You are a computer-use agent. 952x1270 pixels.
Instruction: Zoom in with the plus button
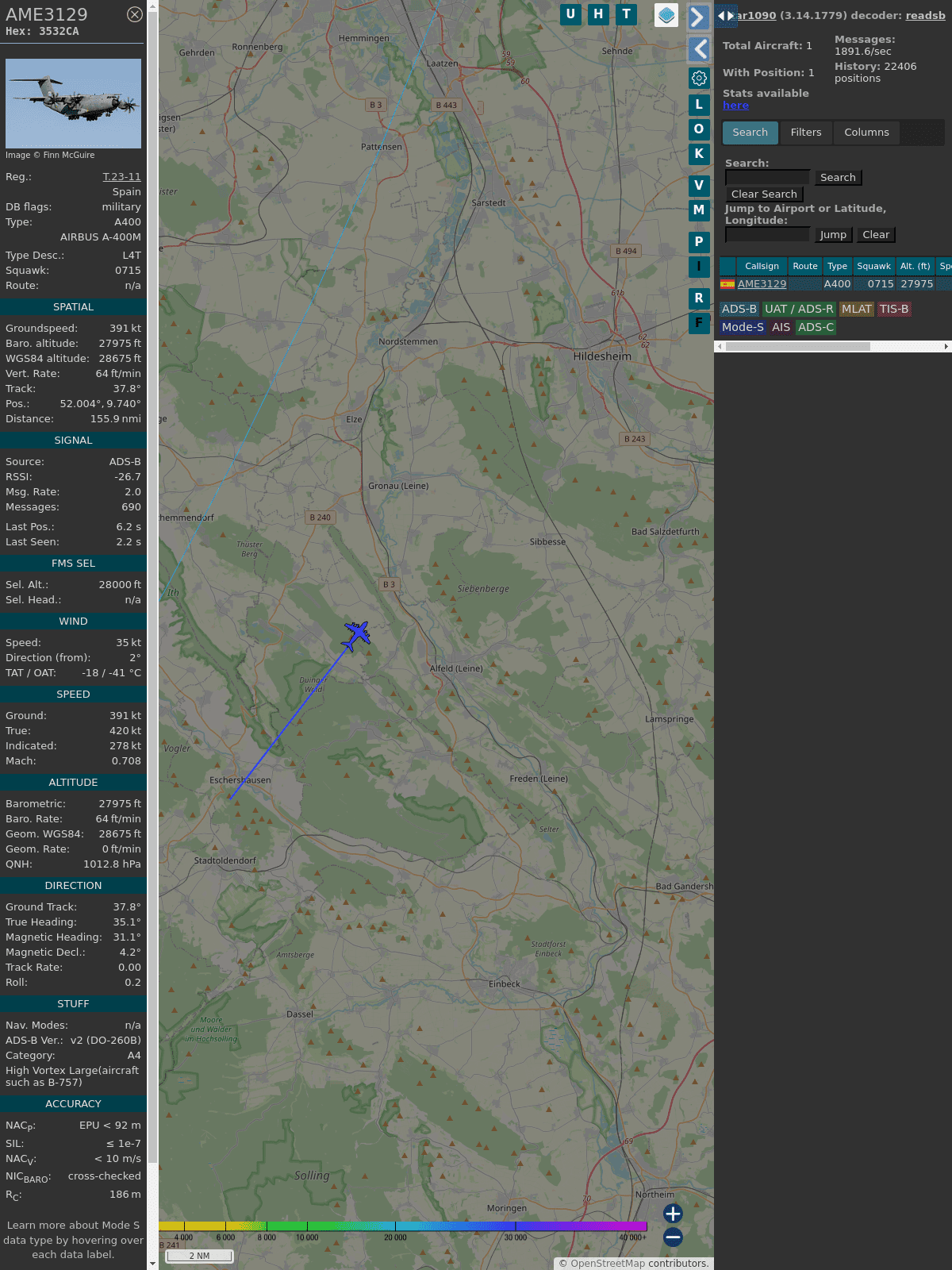[x=673, y=1213]
